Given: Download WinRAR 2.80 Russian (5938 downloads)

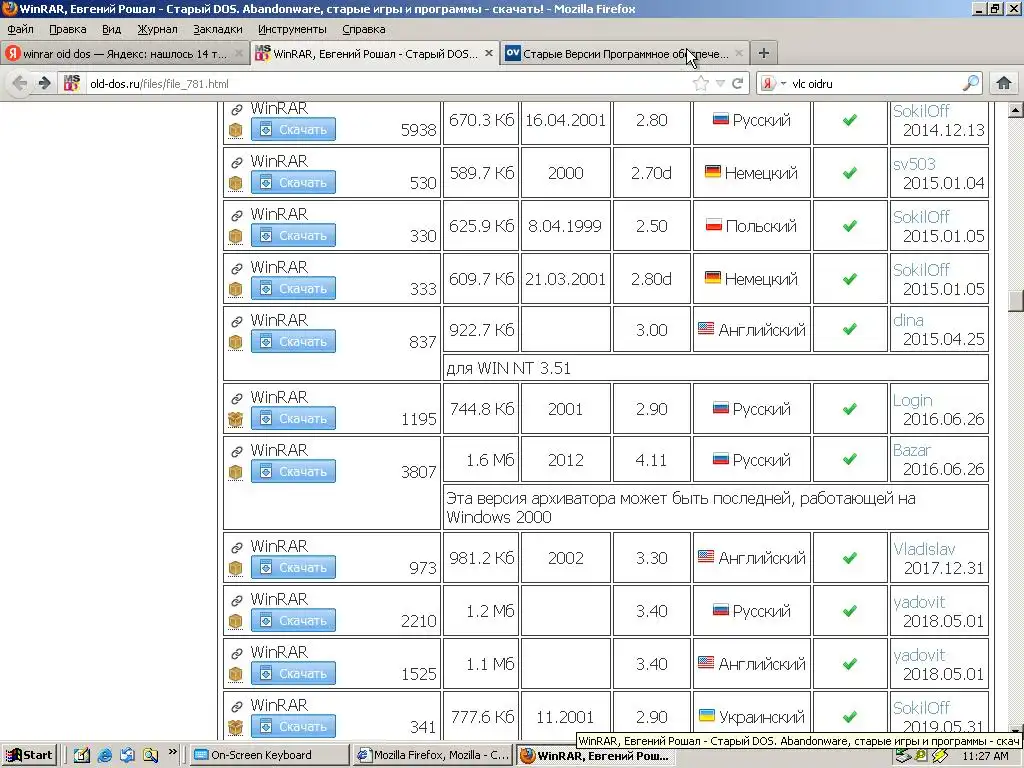Looking at the screenshot, I should click(x=293, y=129).
